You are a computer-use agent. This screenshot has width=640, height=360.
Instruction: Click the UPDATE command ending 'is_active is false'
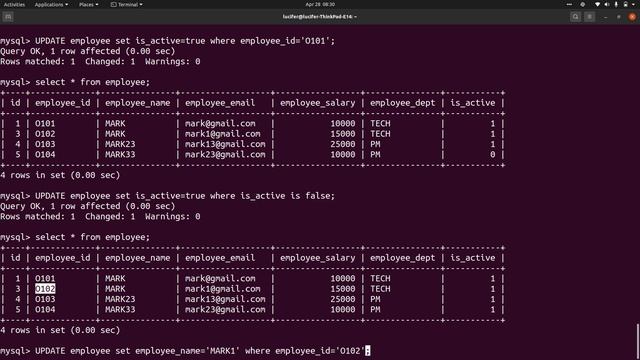[185, 196]
